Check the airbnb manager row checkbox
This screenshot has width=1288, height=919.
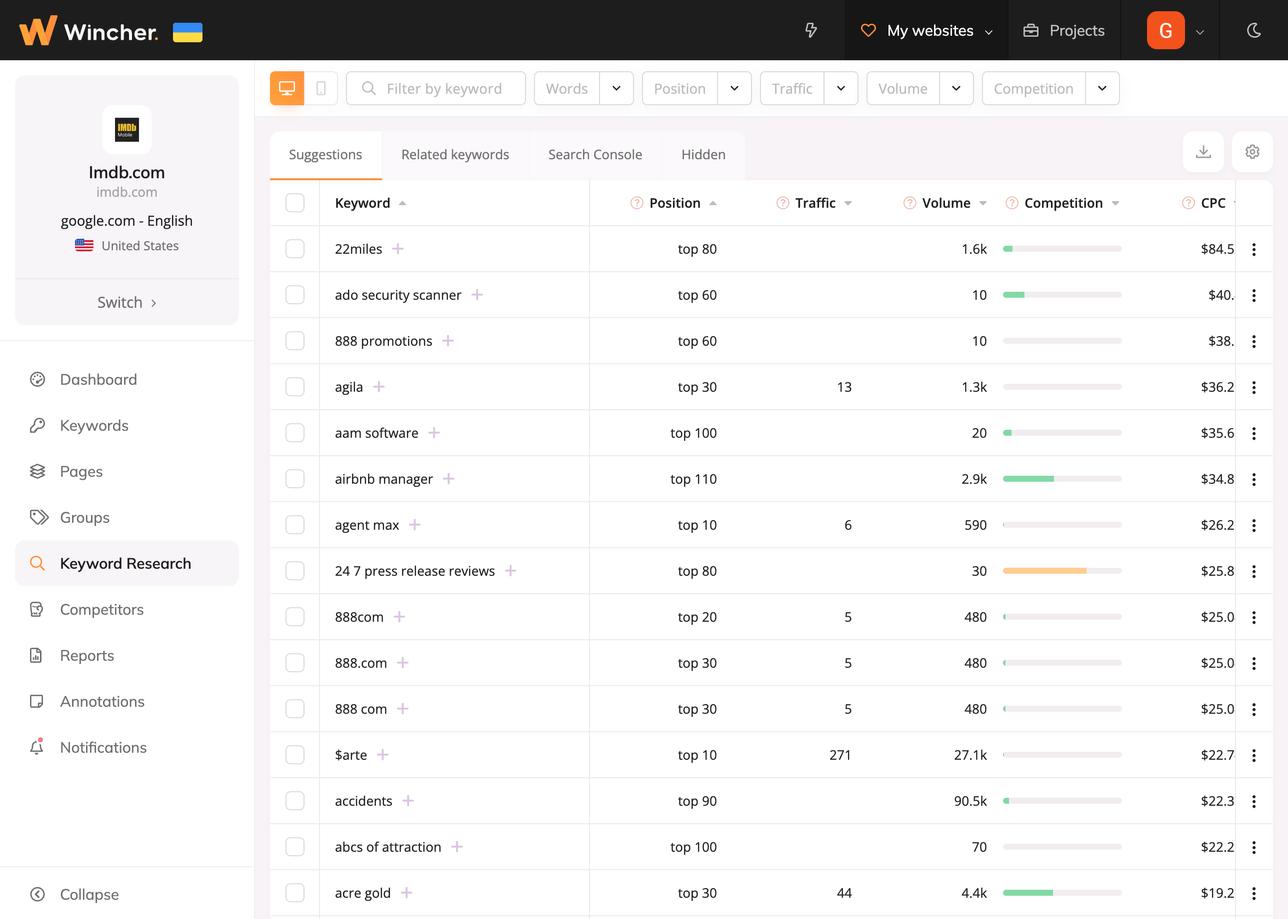(x=295, y=479)
